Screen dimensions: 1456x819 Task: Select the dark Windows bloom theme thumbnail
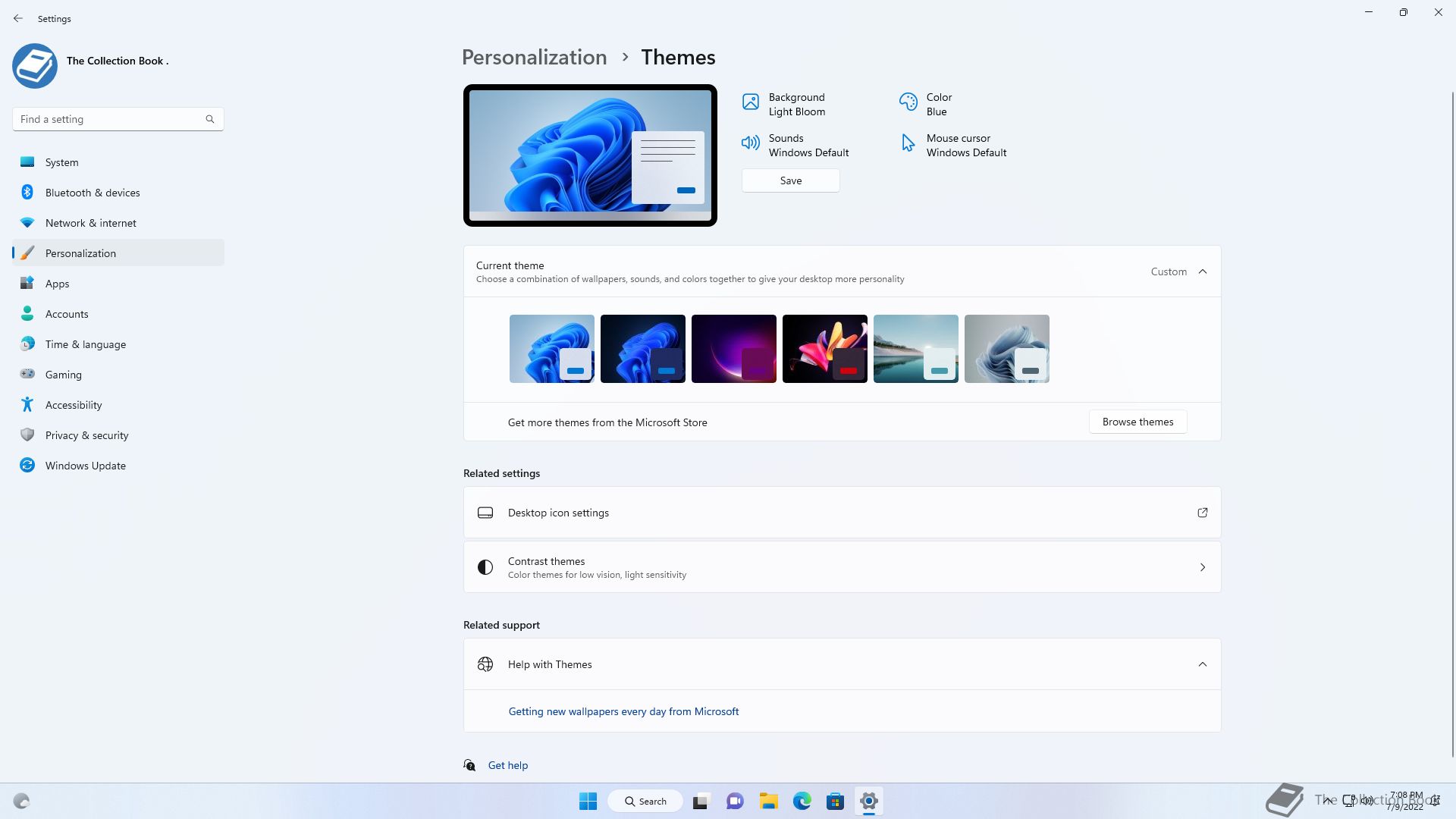click(x=642, y=349)
